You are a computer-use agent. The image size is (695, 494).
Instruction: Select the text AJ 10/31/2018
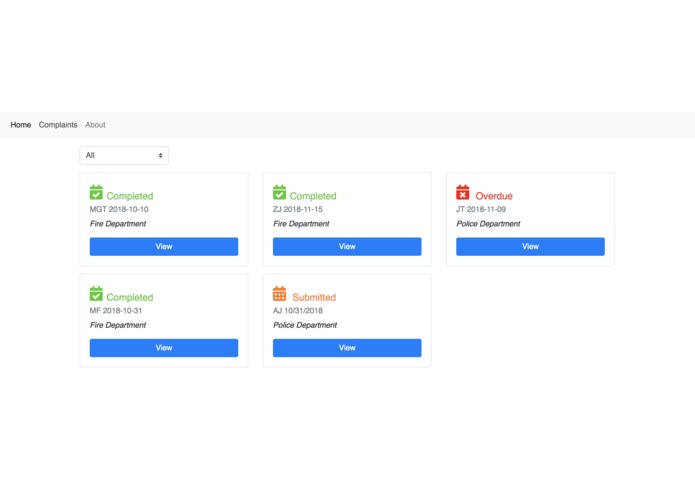click(298, 311)
